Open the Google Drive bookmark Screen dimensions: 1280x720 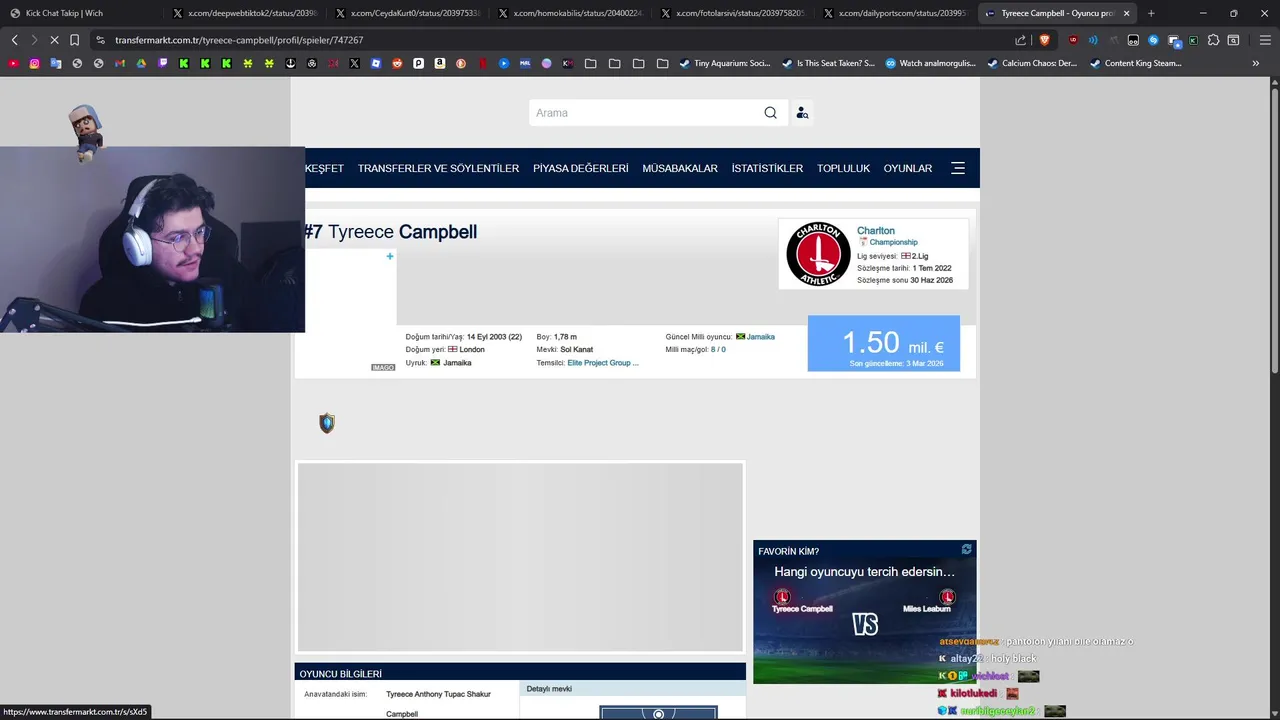click(141, 63)
